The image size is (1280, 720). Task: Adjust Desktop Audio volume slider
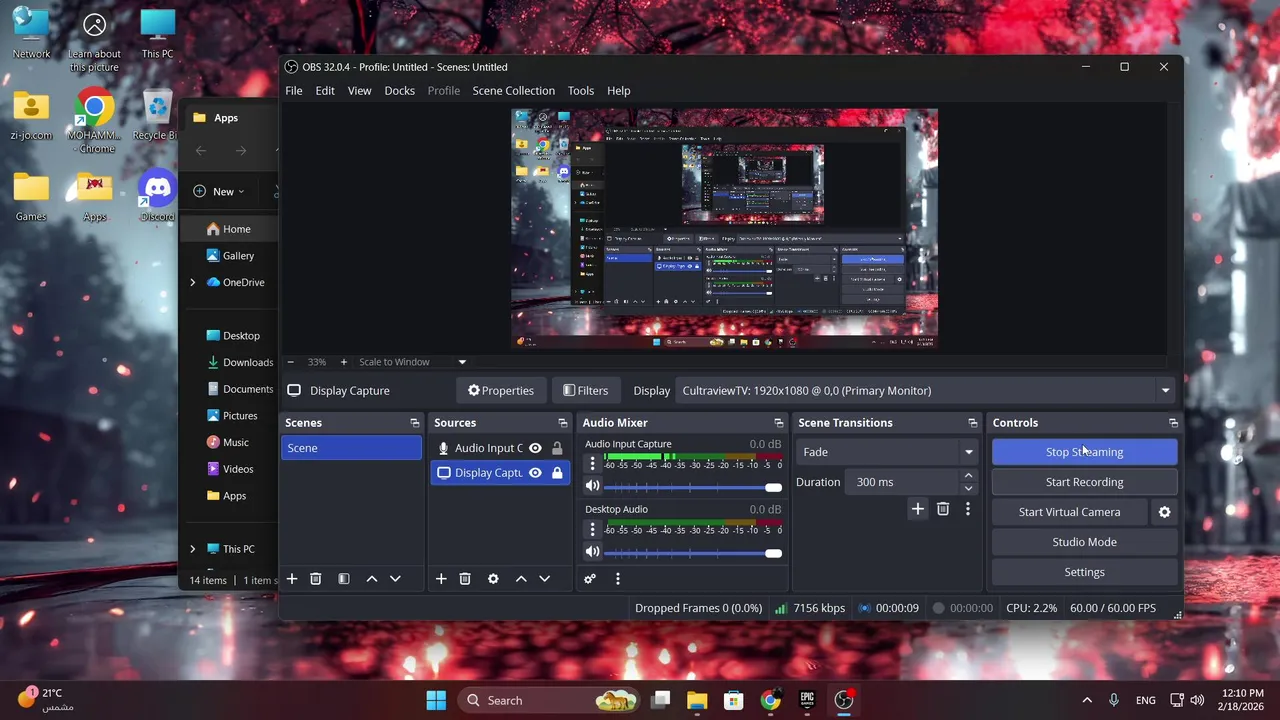point(692,553)
